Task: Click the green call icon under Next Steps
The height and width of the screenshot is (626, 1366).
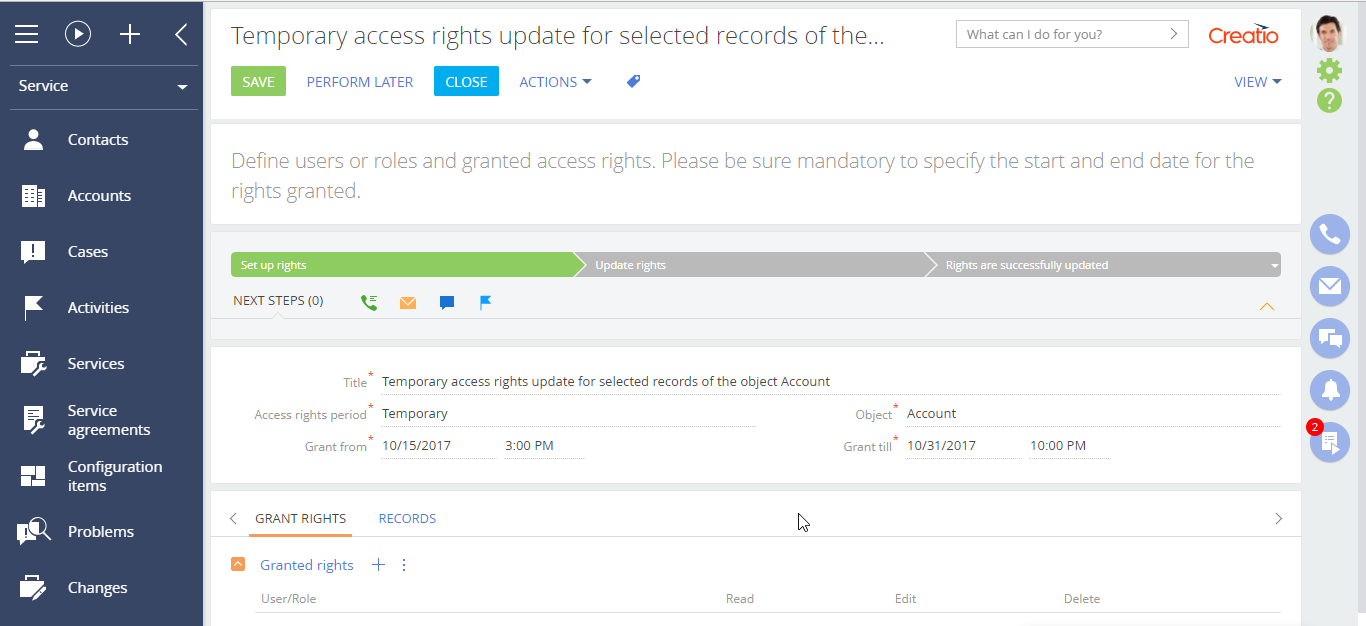Action: (x=369, y=302)
